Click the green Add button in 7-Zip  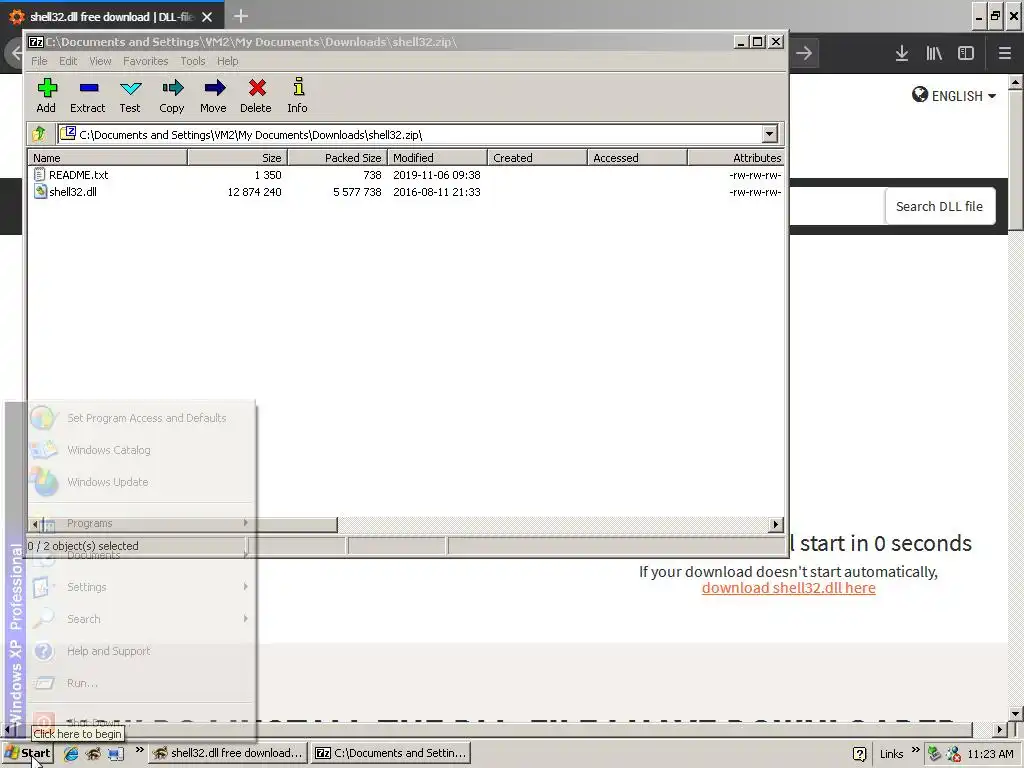click(46, 95)
